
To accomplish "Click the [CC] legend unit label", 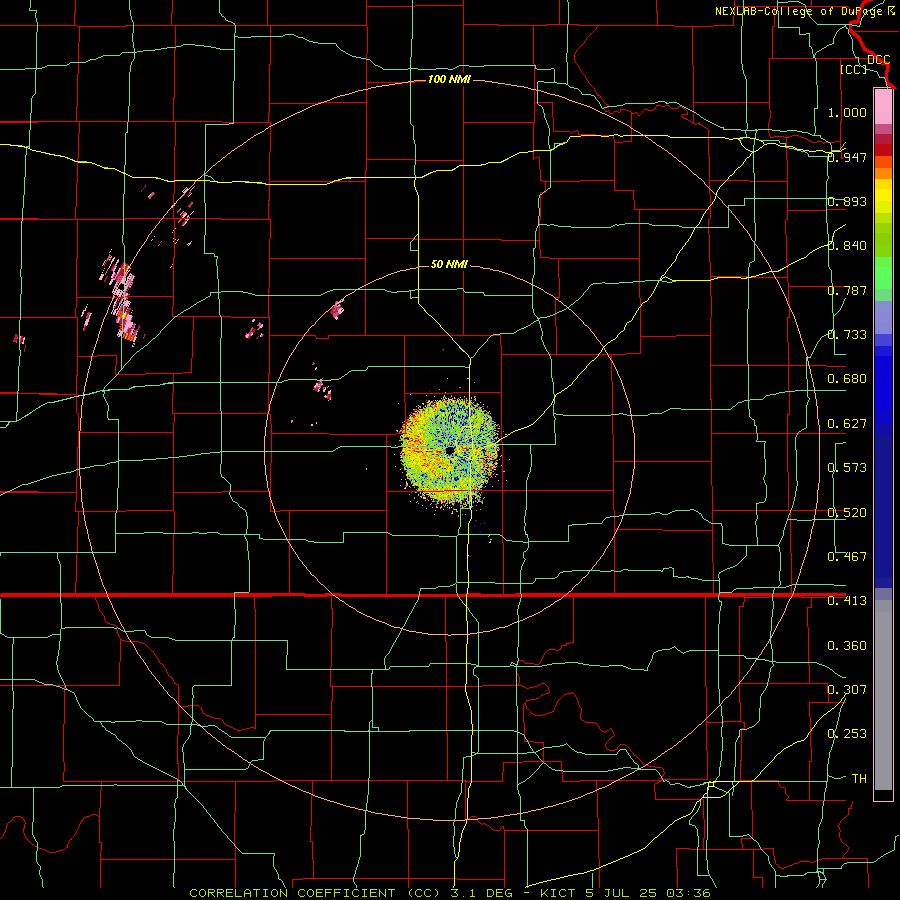I will 854,69.
